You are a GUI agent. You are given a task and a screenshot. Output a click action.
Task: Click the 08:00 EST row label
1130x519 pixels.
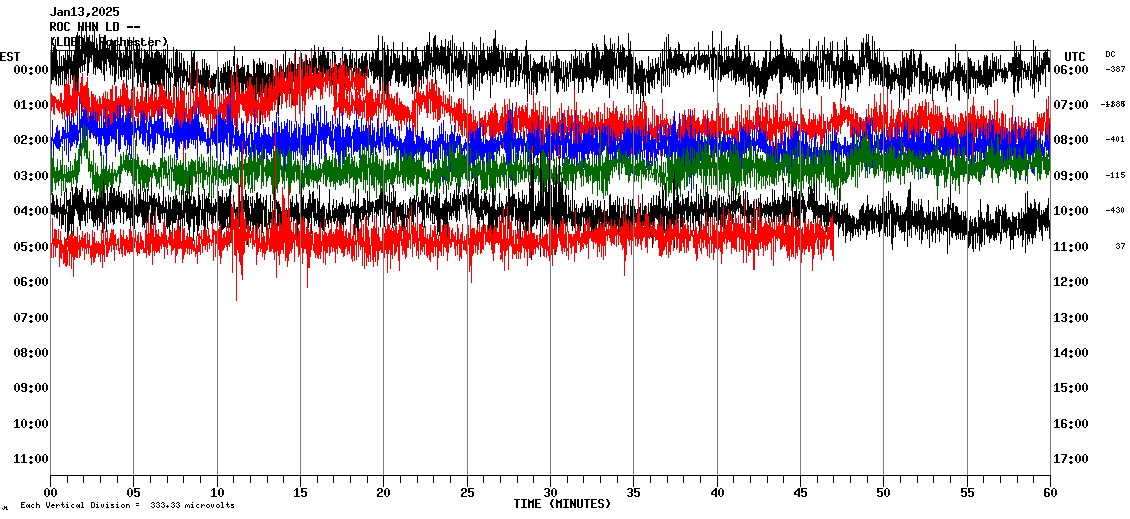pos(31,353)
